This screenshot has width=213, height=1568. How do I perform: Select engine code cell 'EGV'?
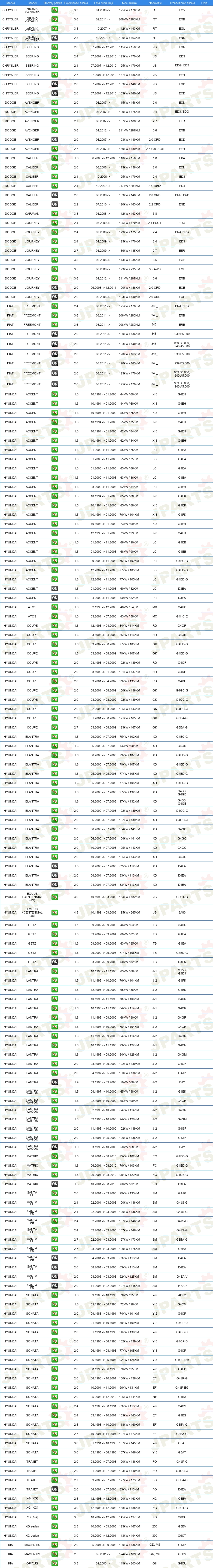[x=182, y=10]
